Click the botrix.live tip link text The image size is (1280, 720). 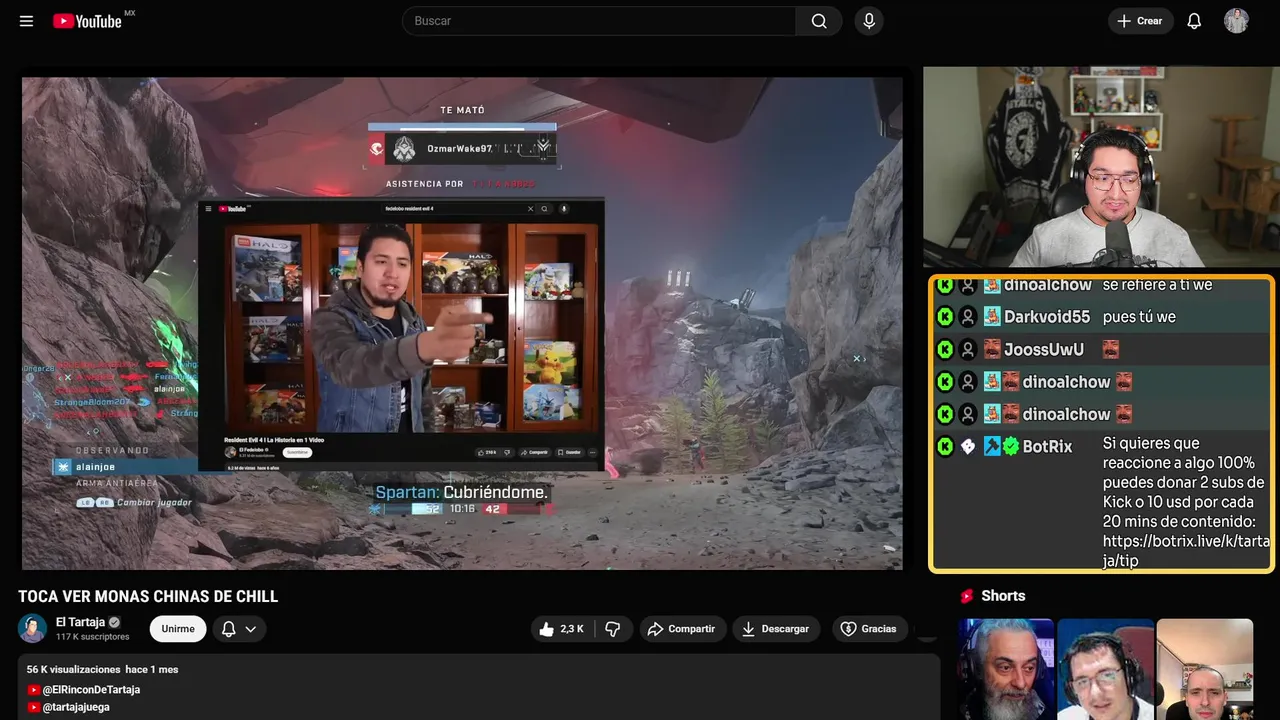[1186, 551]
